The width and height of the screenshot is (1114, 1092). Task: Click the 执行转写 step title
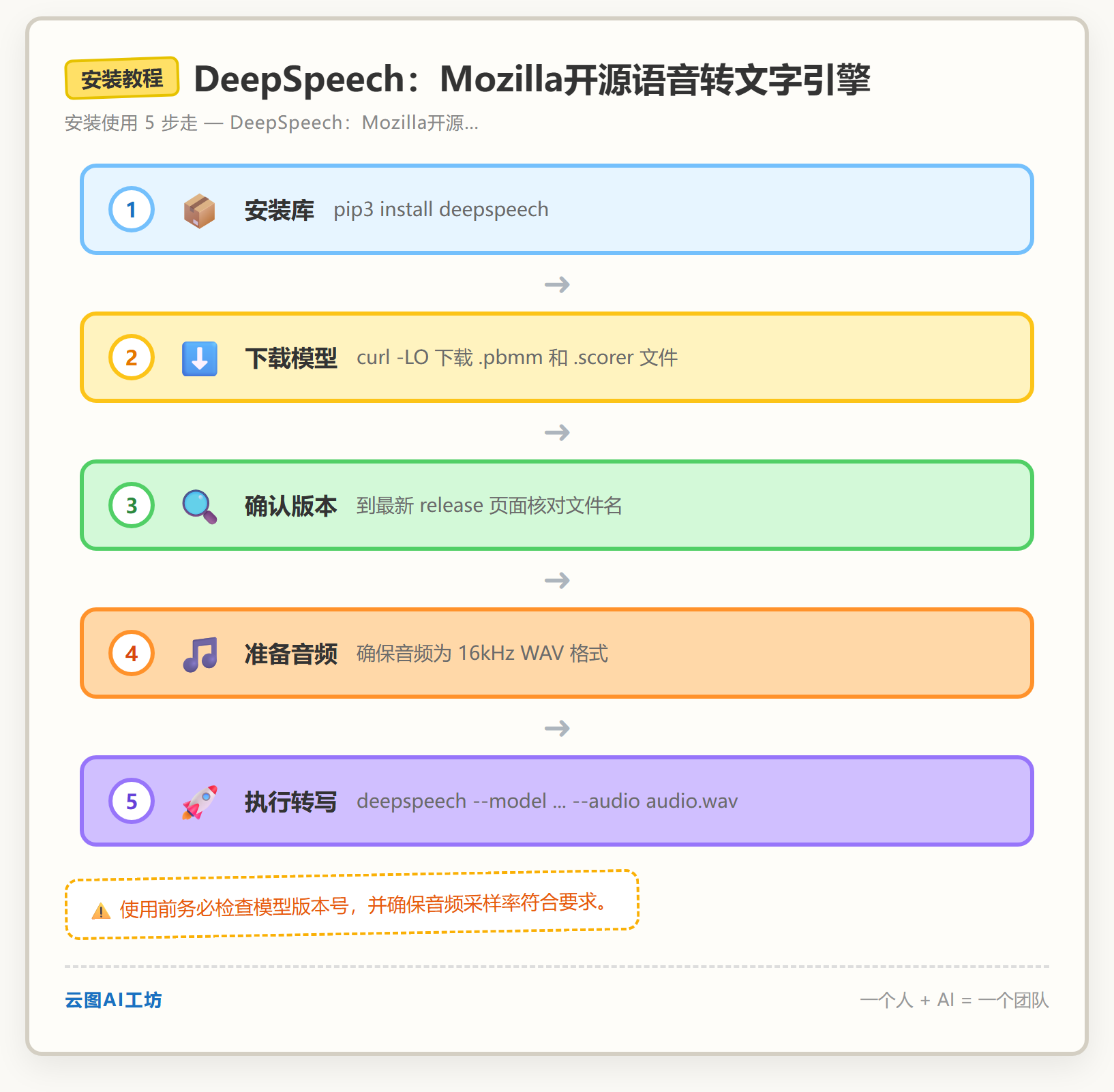coord(291,802)
